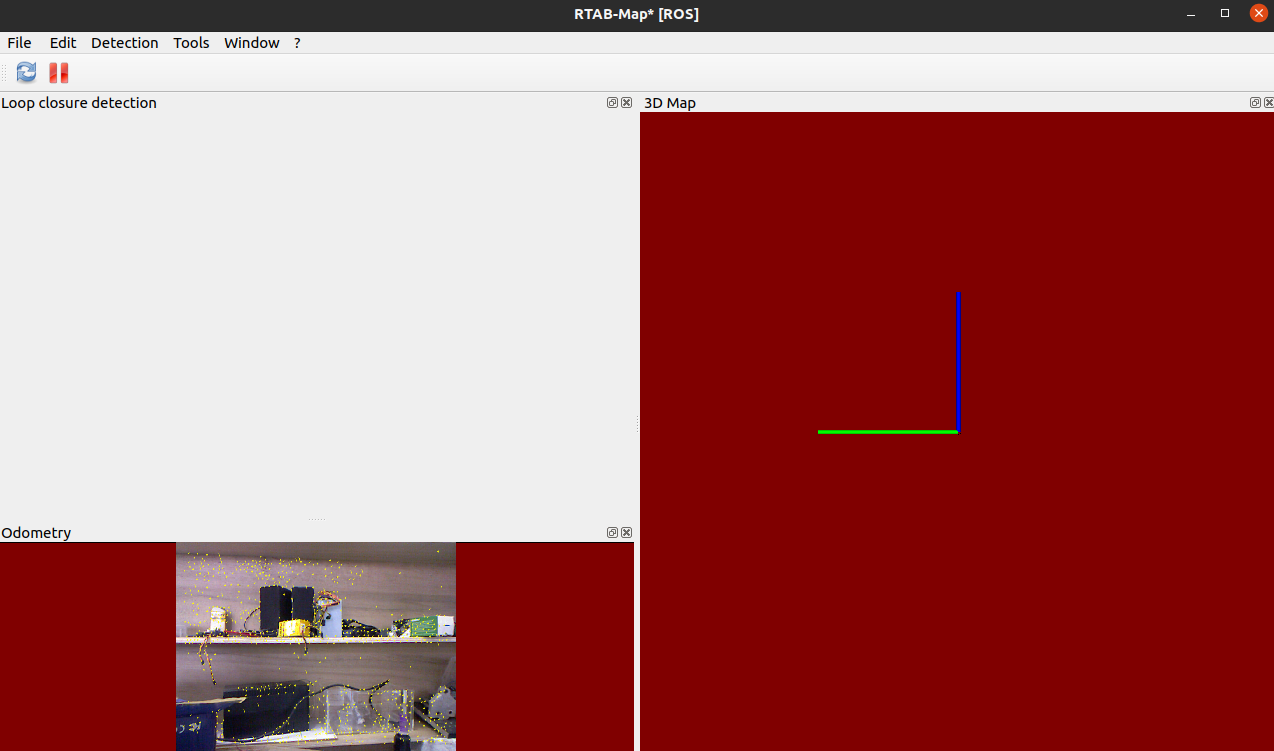
Task: Close the Odometry panel
Action: point(626,532)
